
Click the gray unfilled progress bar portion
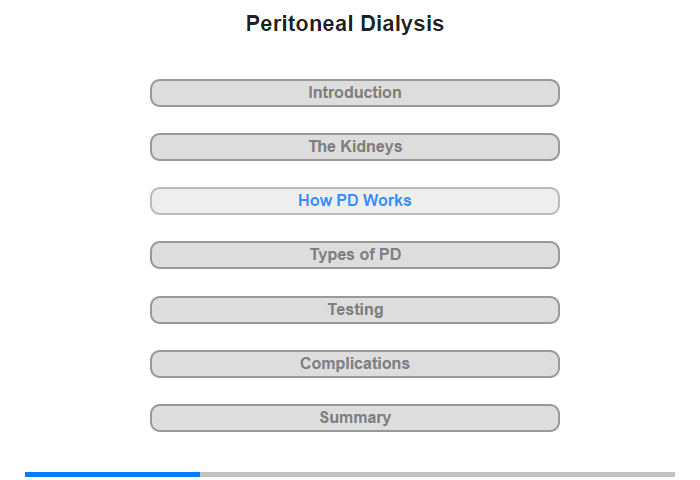point(437,474)
